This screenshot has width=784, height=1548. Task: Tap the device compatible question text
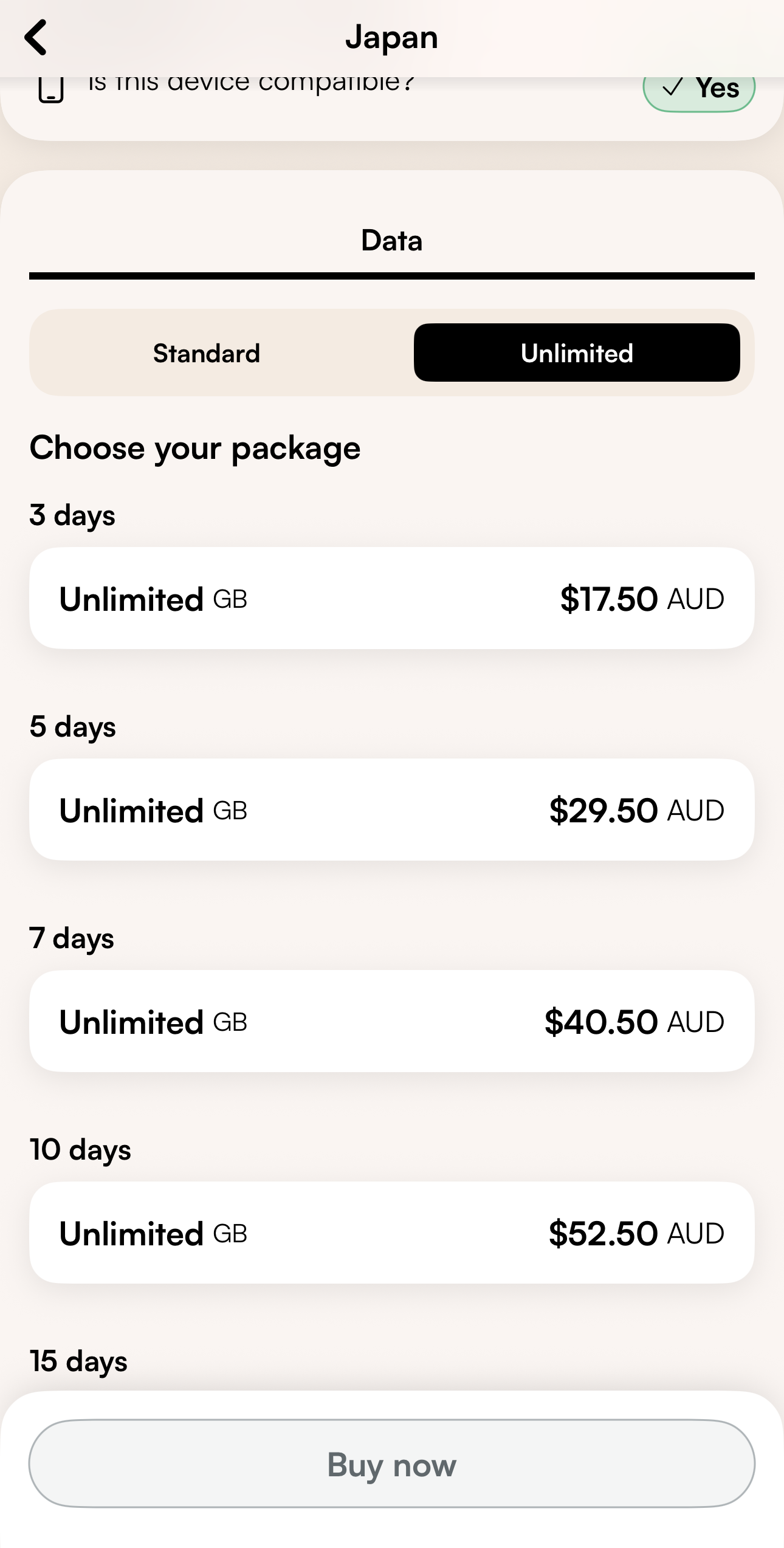251,84
